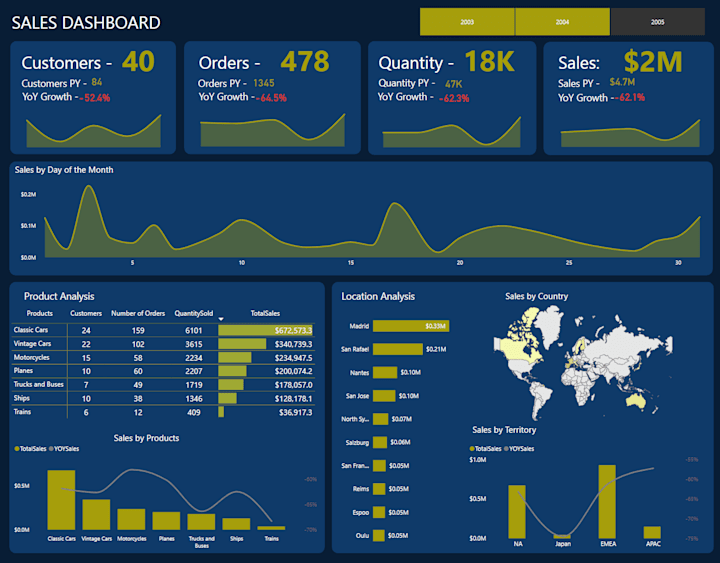Select the 2003 year slicer button
This screenshot has height=563, width=720.
(x=467, y=22)
